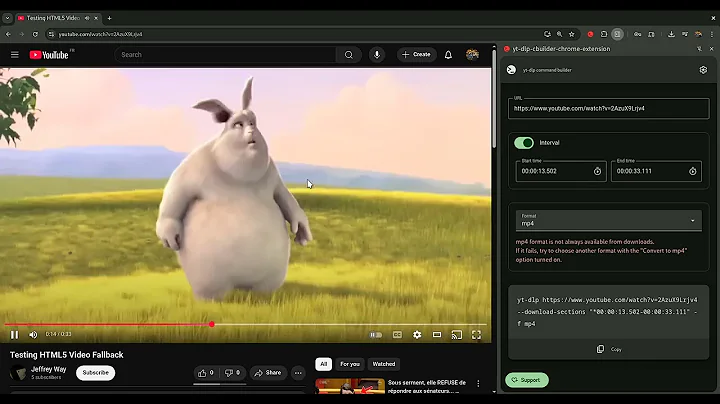The width and height of the screenshot is (720, 404).
Task: Select the yt-dlp command text
Action: point(608,312)
